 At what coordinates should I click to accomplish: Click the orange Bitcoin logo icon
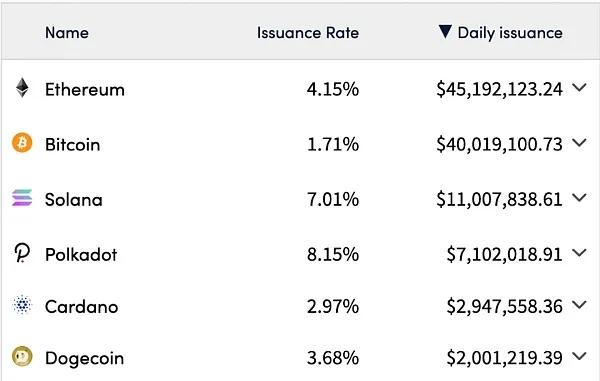point(22,143)
